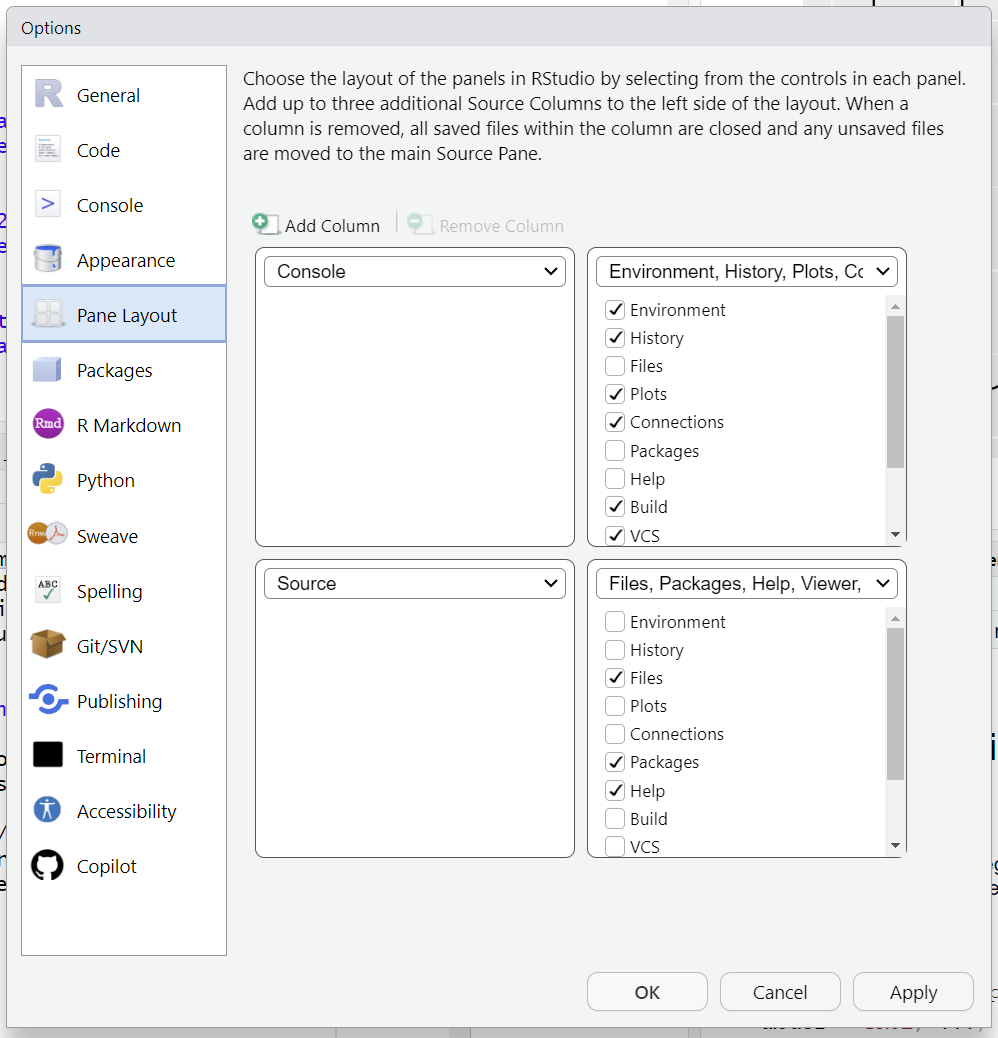Click the Add Column button label
The height and width of the screenshot is (1038, 998).
[332, 226]
